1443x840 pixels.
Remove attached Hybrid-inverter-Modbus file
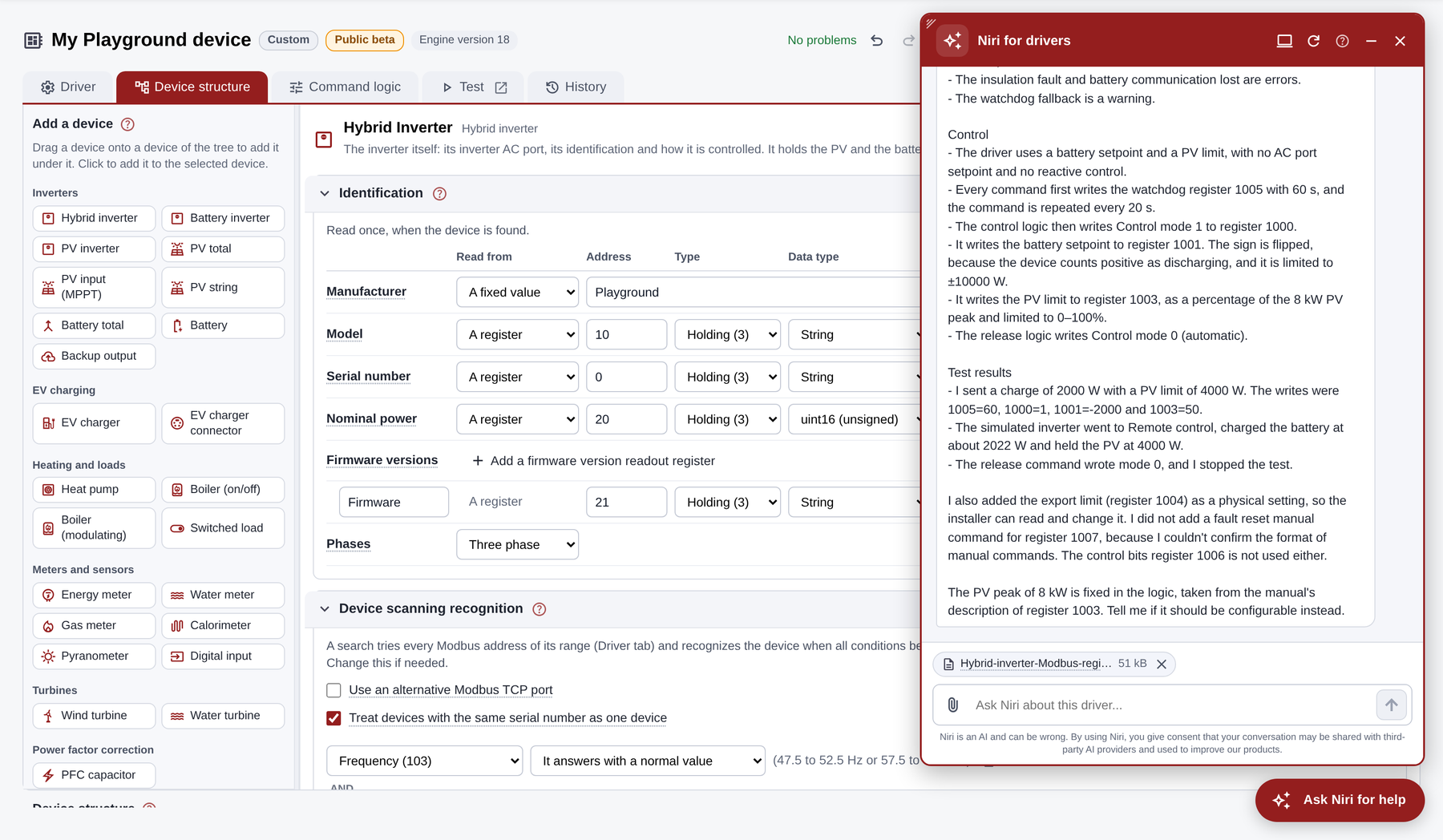[x=1162, y=664]
